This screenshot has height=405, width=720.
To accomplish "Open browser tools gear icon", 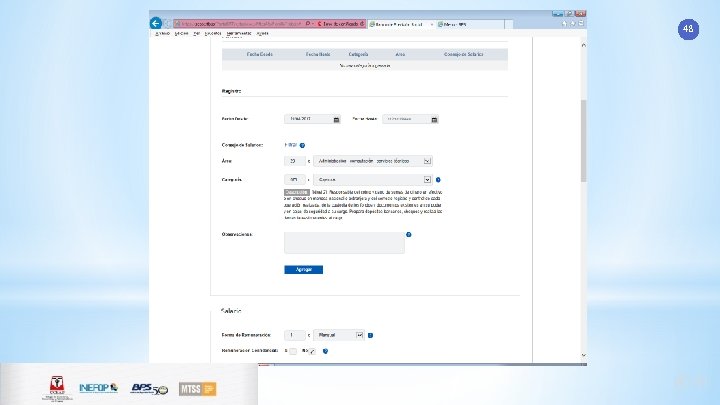I will 581,23.
